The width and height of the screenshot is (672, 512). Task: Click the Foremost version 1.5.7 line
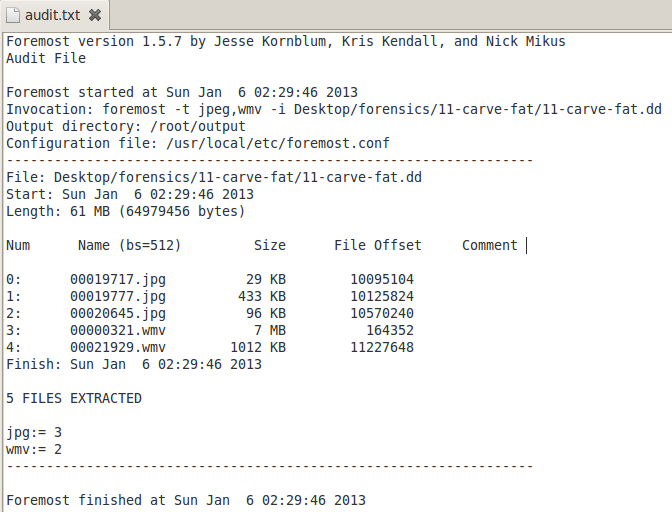(x=285, y=41)
